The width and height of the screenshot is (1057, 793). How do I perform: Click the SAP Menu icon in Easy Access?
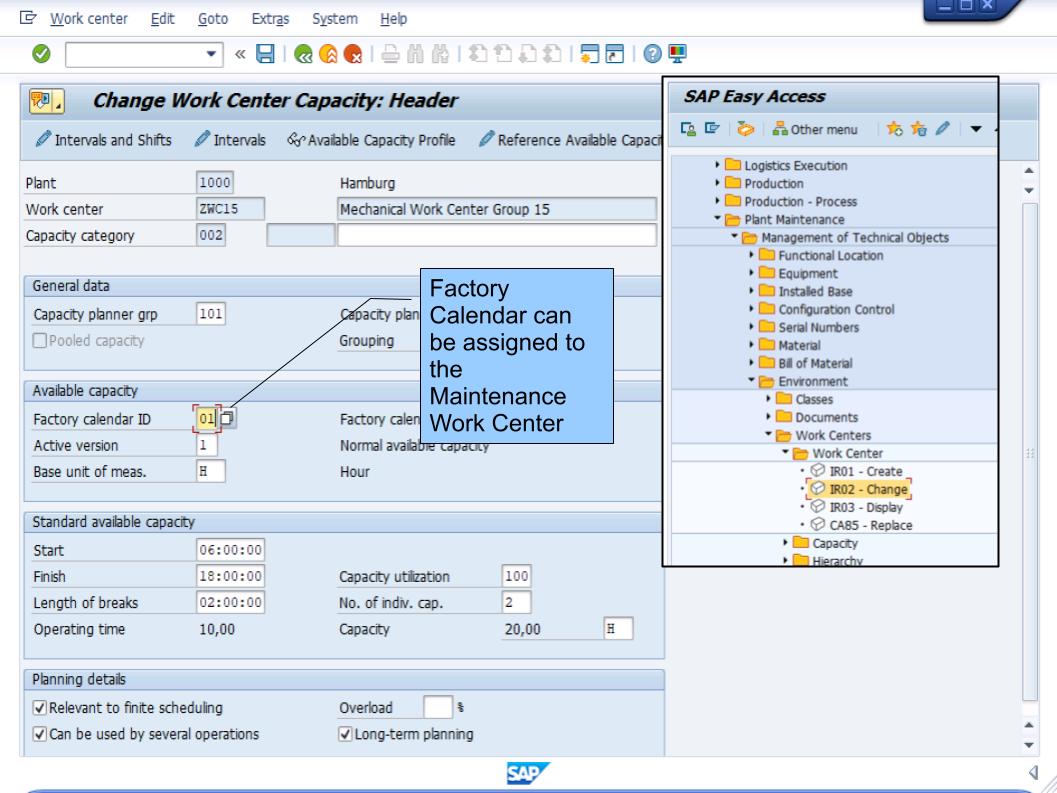tap(712, 128)
